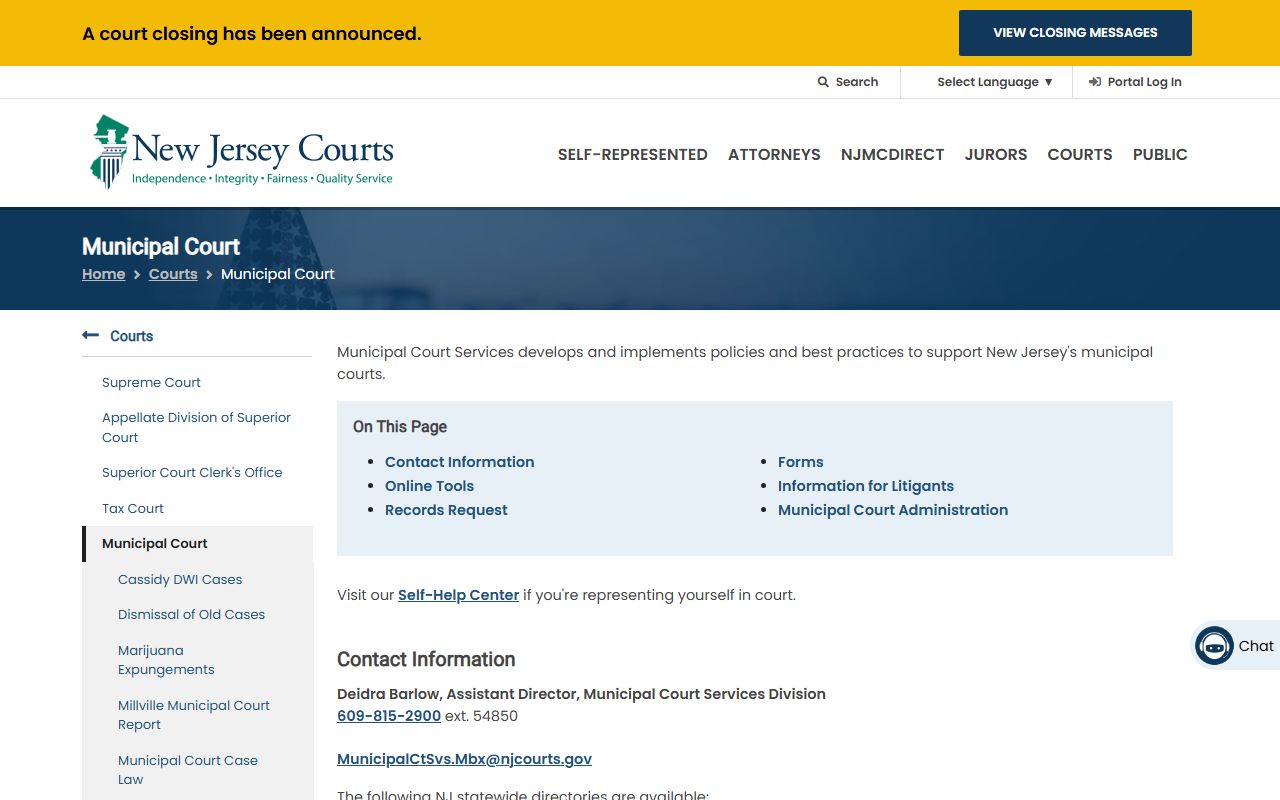Jump to Information for Litigants section

point(866,486)
